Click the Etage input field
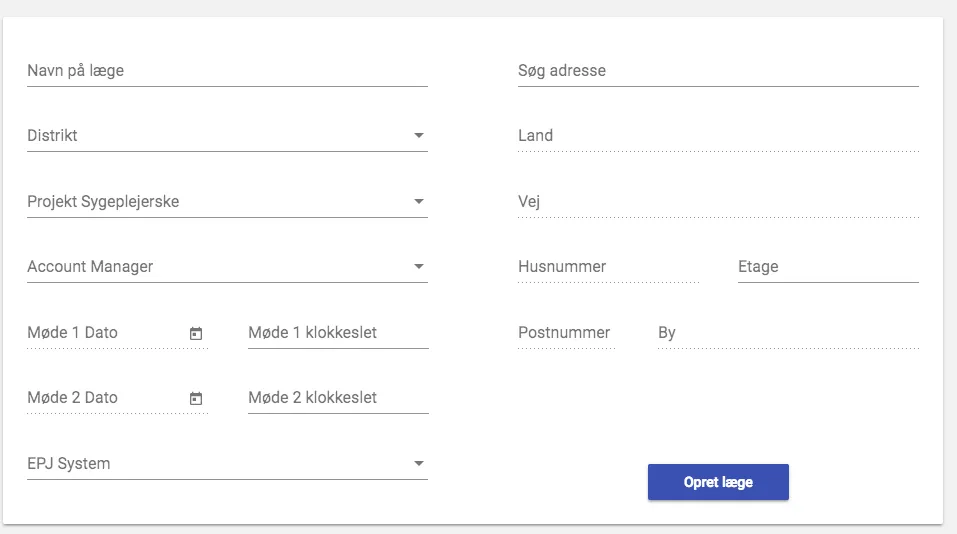This screenshot has width=957, height=534. [827, 267]
